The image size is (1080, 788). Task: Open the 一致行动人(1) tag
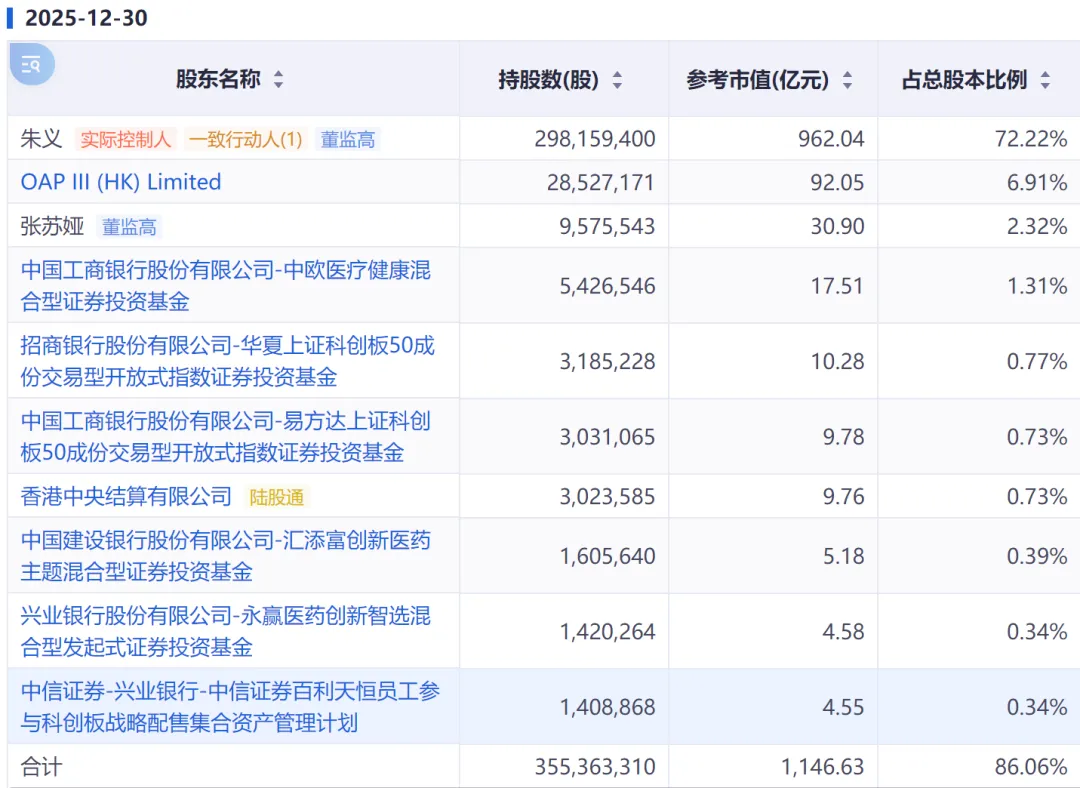[x=245, y=139]
